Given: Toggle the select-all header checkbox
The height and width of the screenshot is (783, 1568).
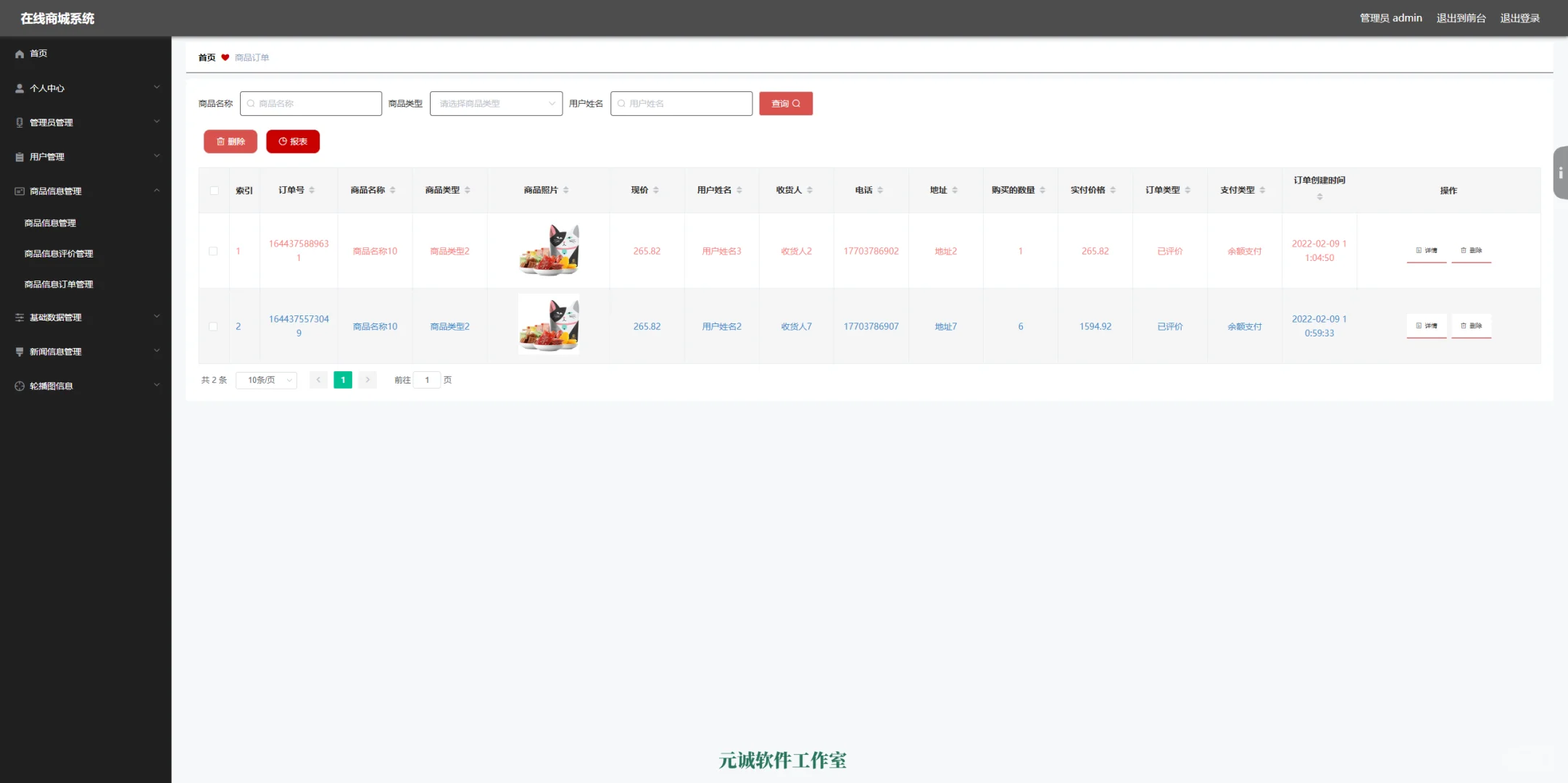Looking at the screenshot, I should point(214,191).
